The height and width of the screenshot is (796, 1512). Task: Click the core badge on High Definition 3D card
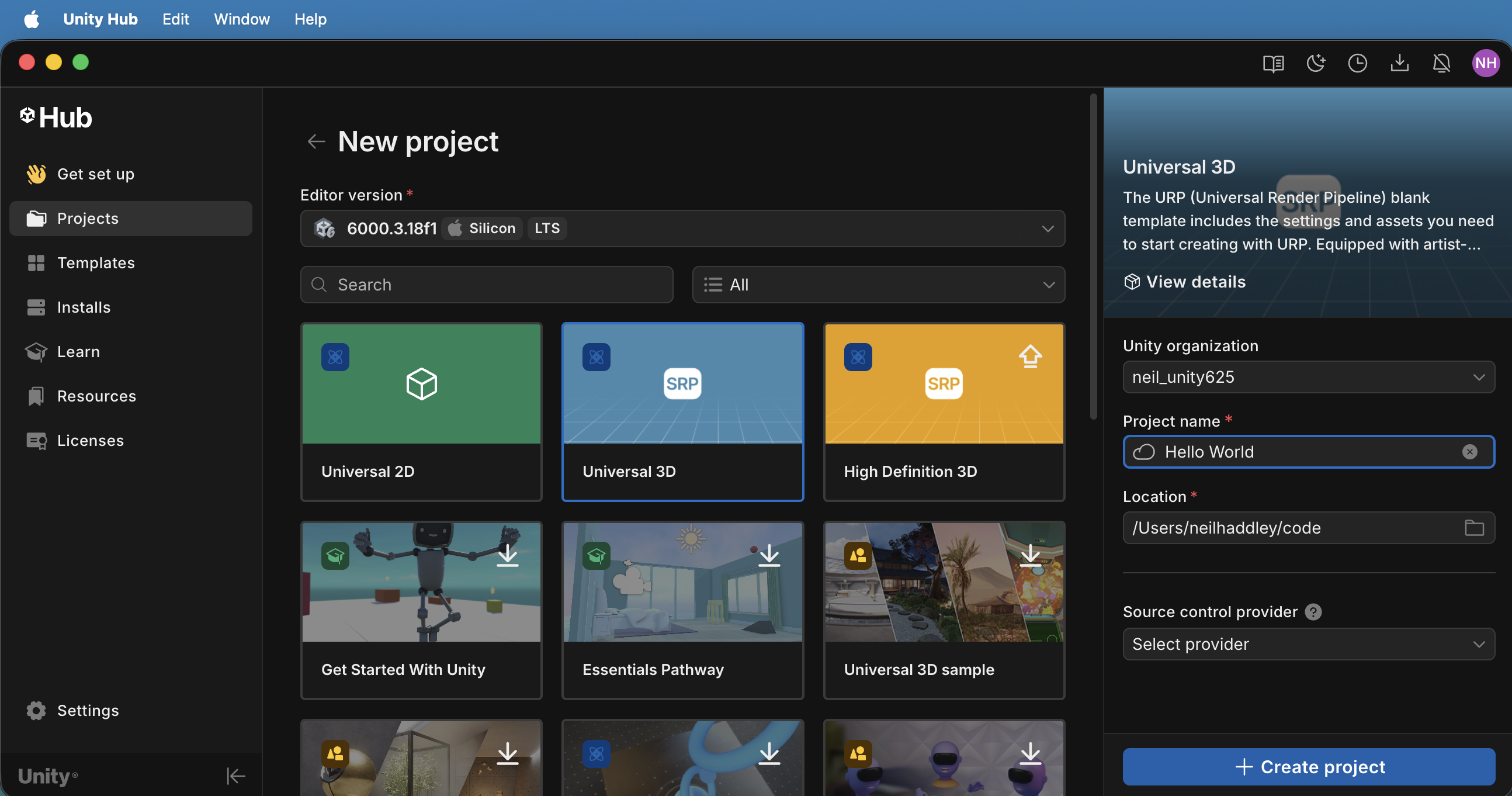coord(858,357)
